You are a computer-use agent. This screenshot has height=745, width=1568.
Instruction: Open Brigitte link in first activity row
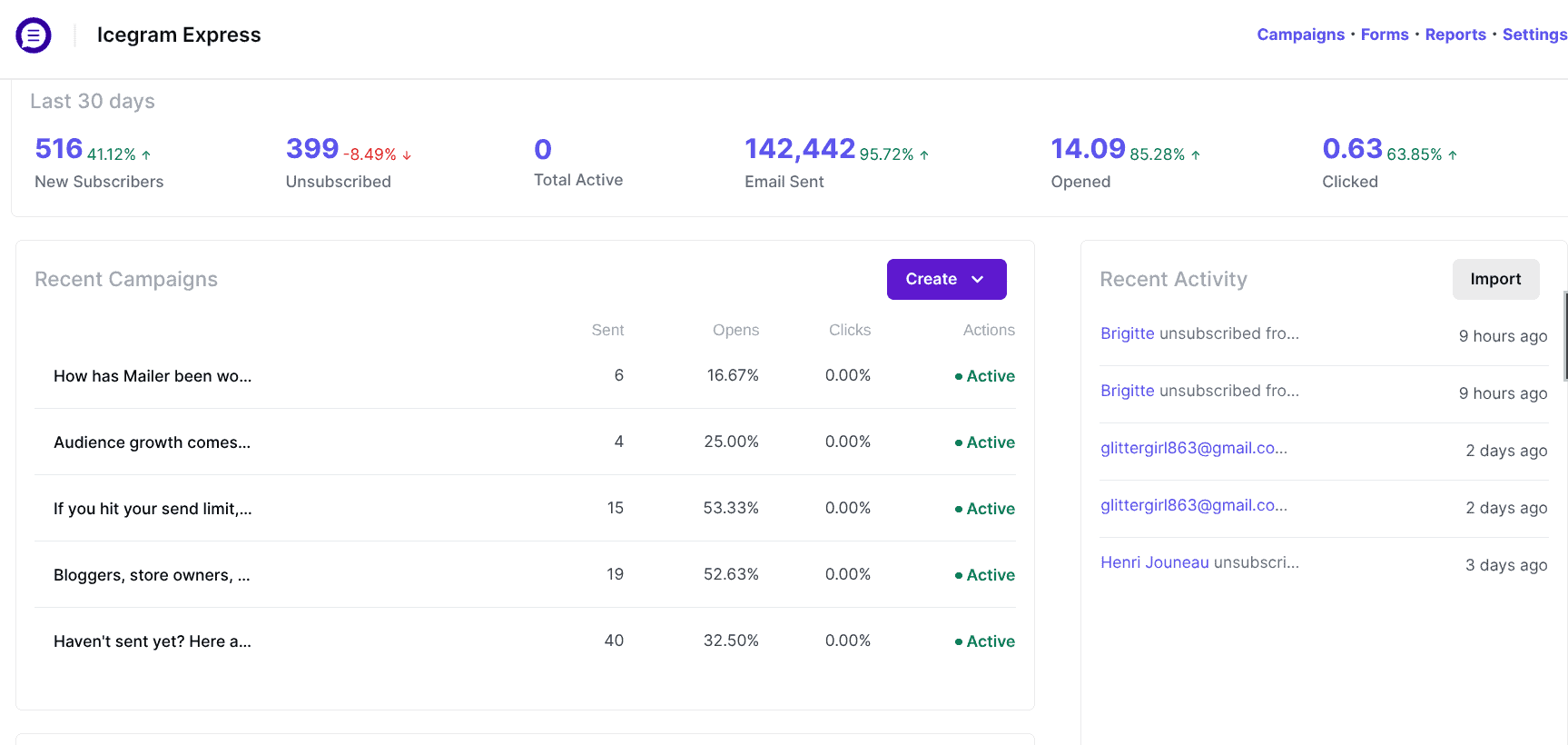(x=1128, y=333)
